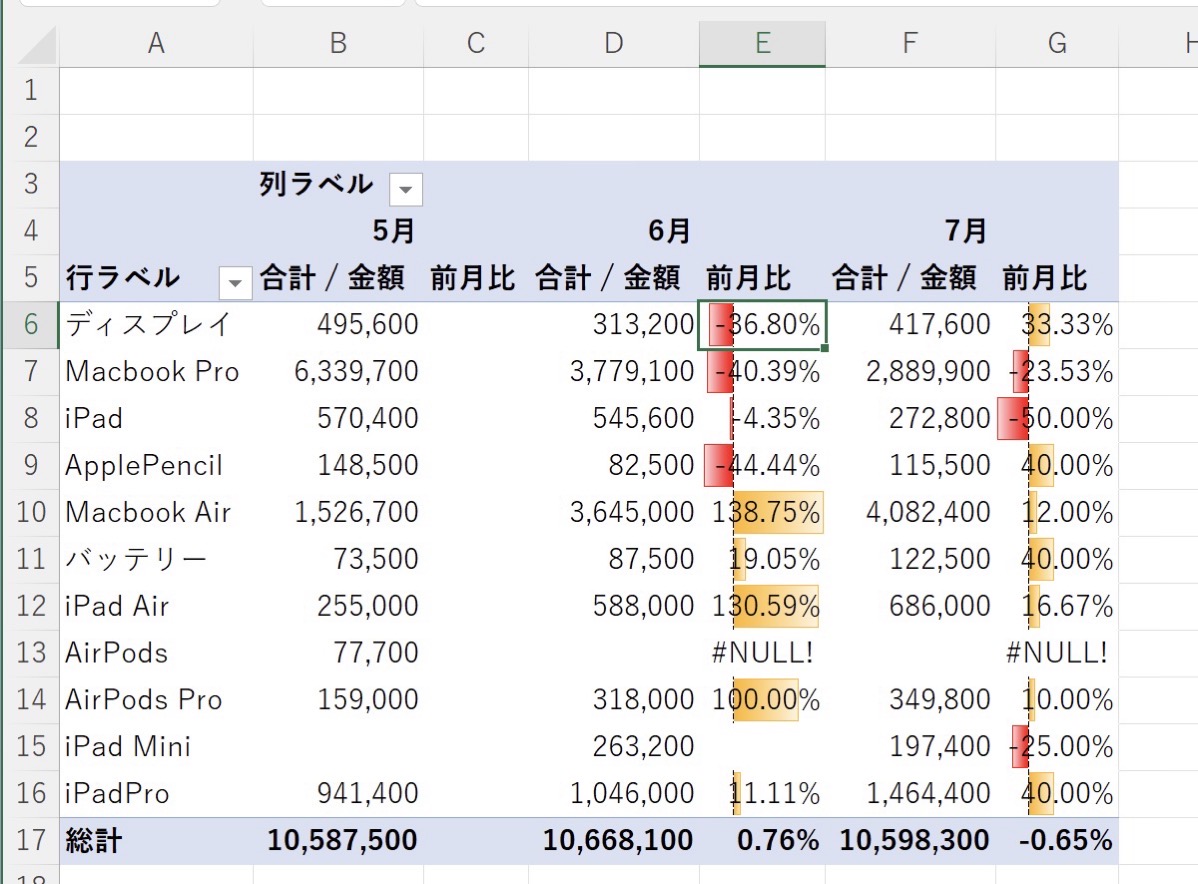Screen dimensions: 1198x884
Task: Select row 10 header
Action: 31,512
